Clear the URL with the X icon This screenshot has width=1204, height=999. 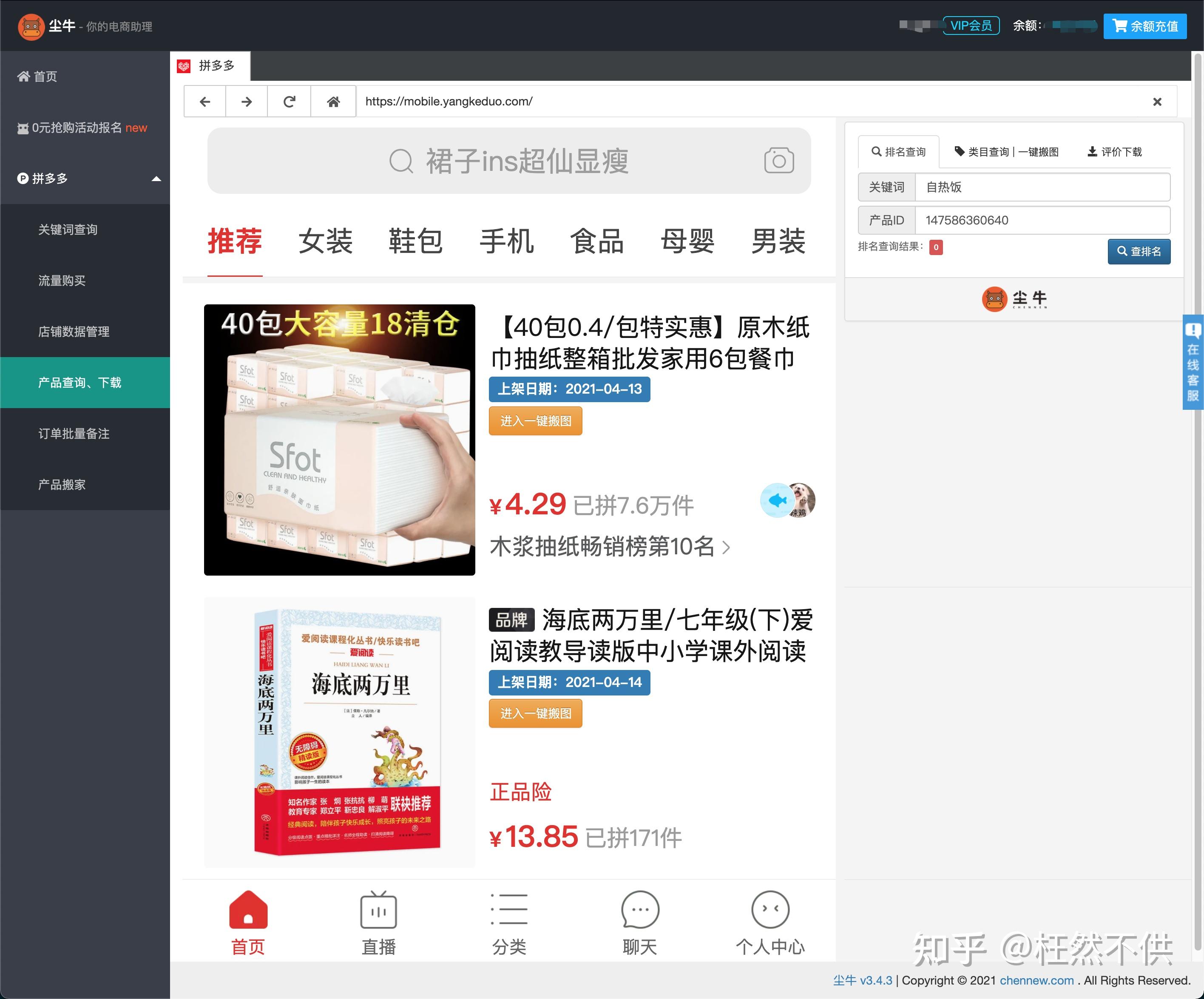(1157, 102)
